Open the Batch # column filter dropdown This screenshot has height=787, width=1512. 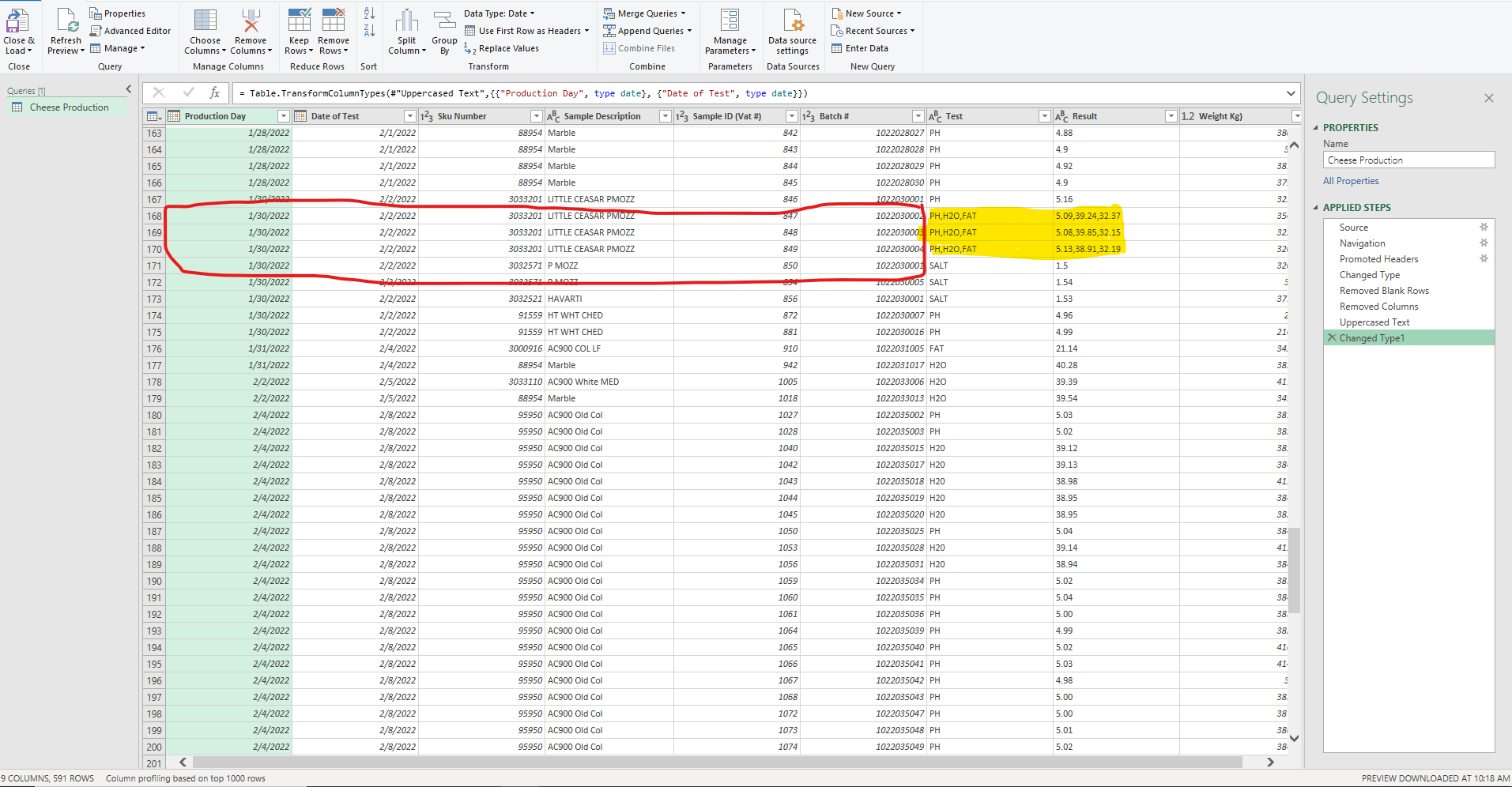click(x=918, y=116)
